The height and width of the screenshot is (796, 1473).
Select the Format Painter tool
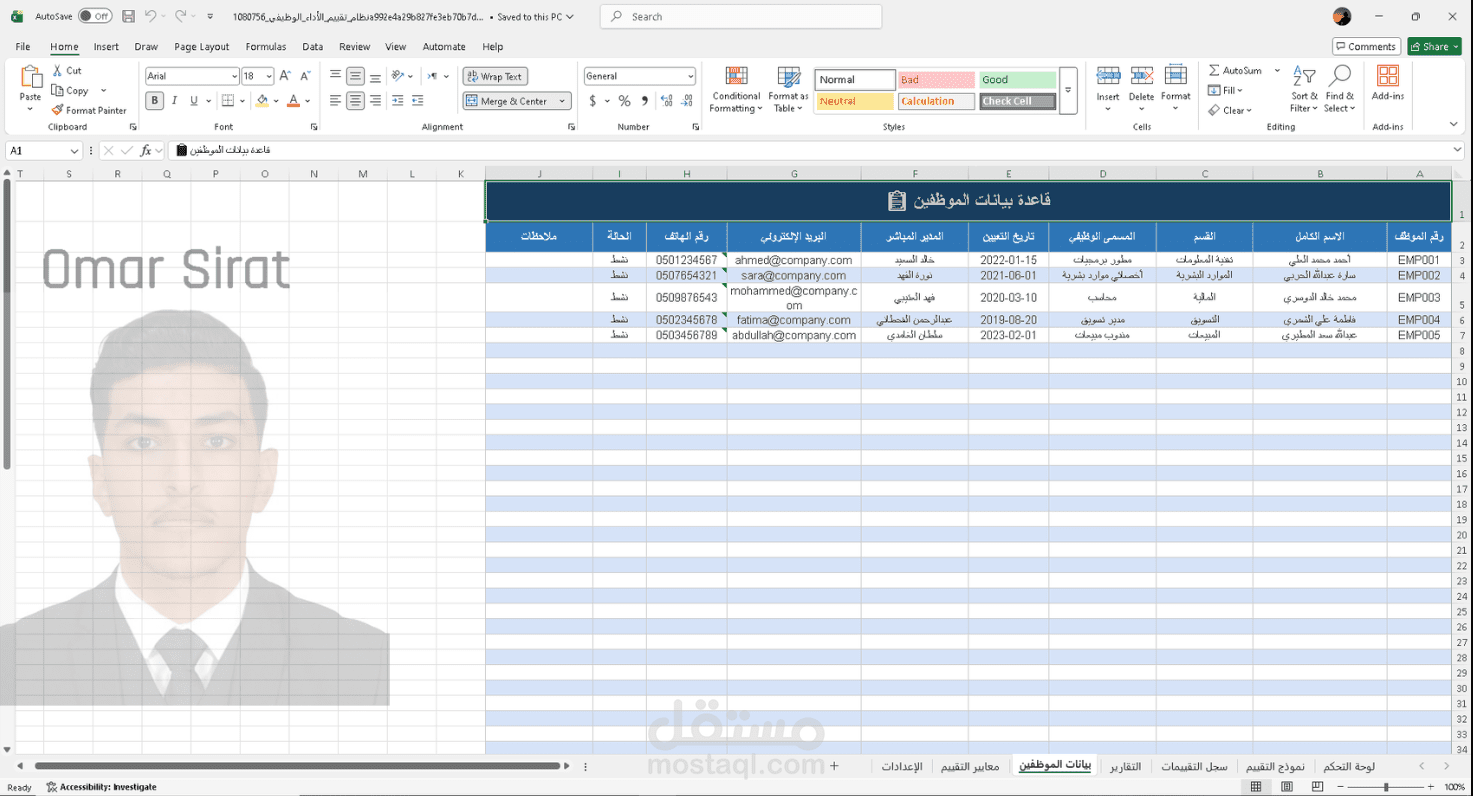coord(89,110)
